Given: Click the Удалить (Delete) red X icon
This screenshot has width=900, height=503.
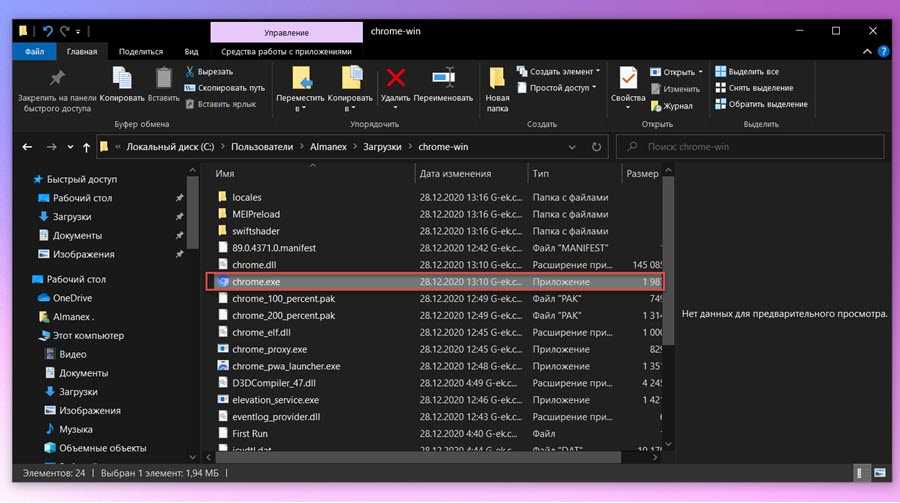Looking at the screenshot, I should pyautogui.click(x=396, y=79).
